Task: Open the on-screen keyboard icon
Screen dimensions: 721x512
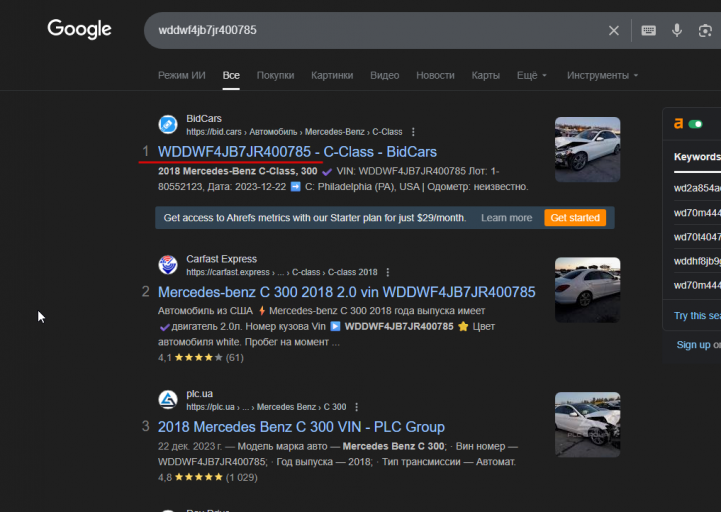Action: tap(648, 30)
